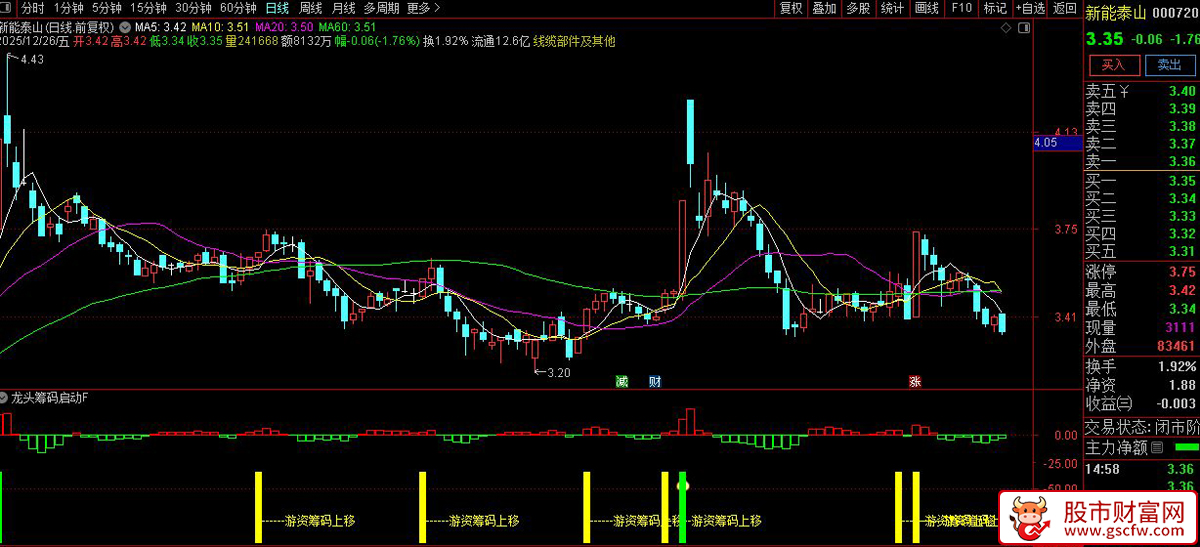This screenshot has height=547, width=1200.
Task: Click the 统计 statistics button
Action: point(892,8)
